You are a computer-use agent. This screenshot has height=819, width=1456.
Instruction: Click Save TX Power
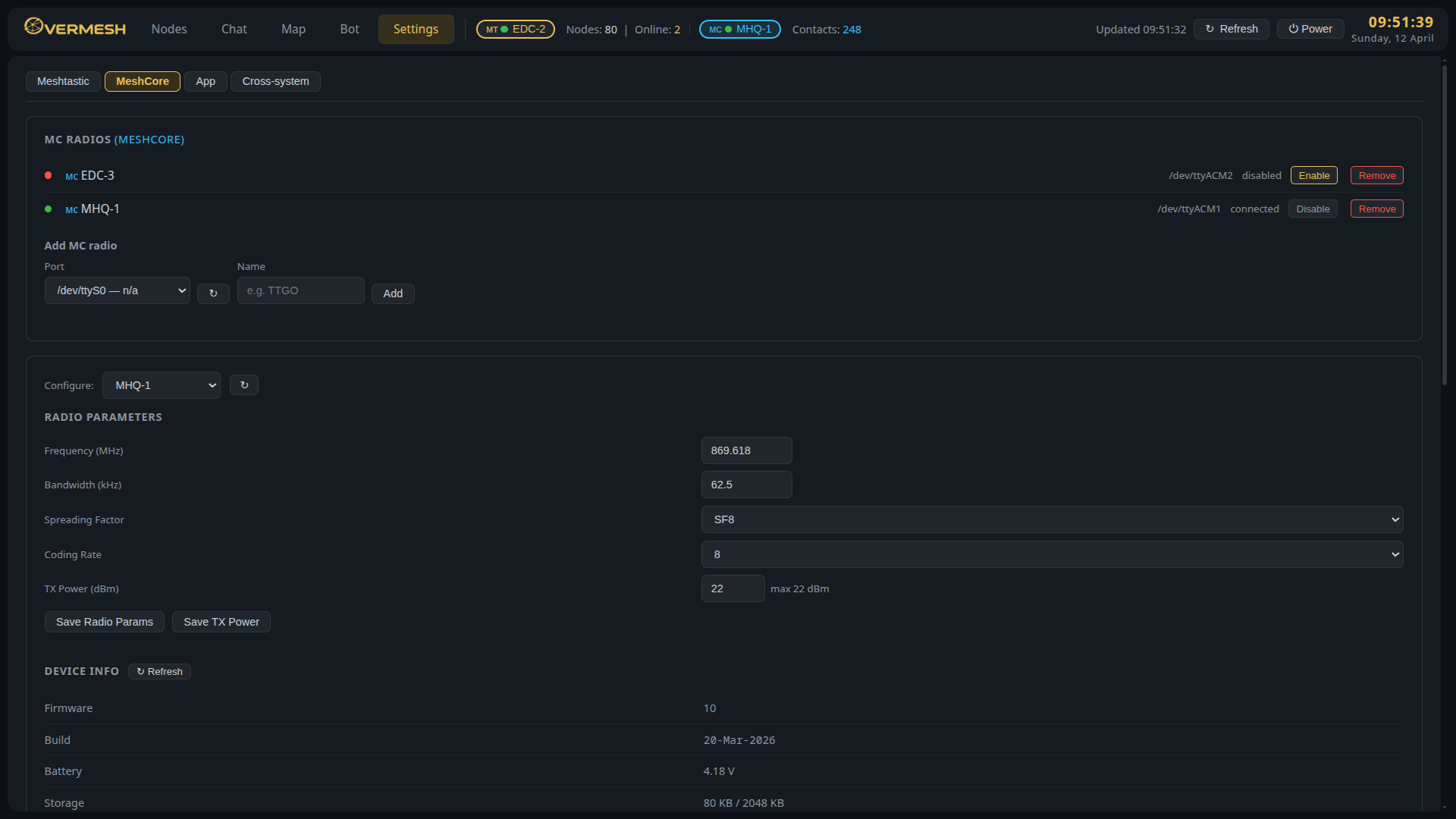221,622
